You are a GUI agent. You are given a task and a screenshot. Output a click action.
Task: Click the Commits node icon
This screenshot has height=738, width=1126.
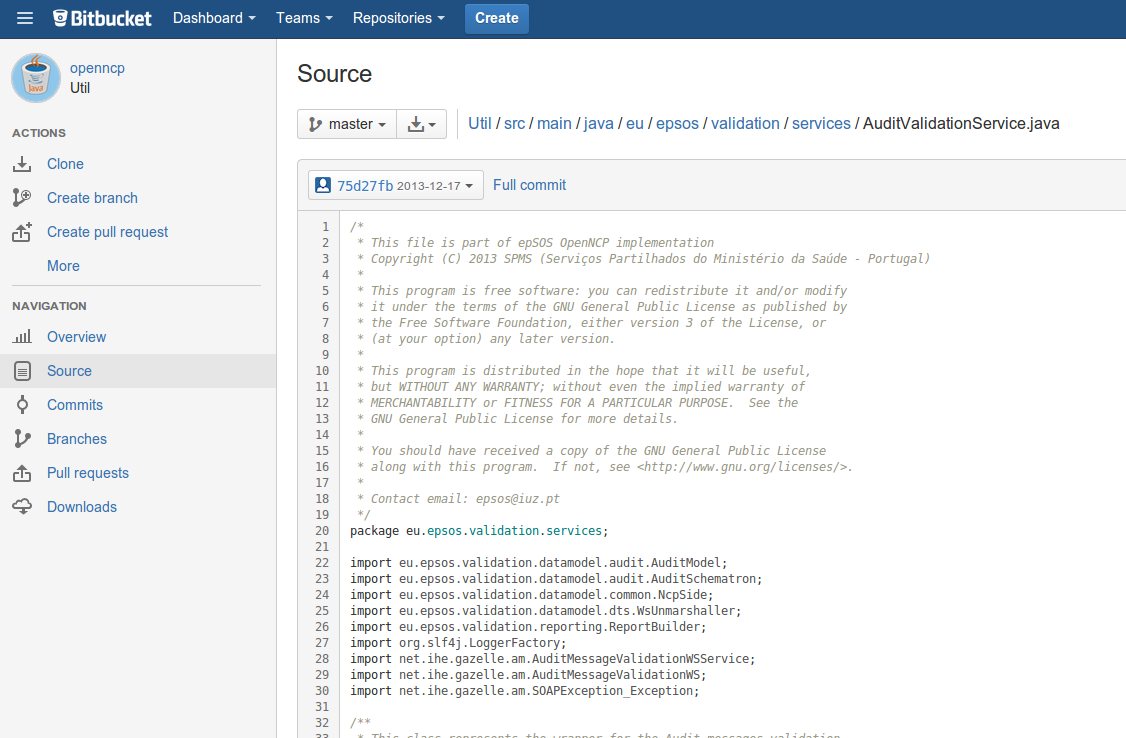(x=22, y=405)
